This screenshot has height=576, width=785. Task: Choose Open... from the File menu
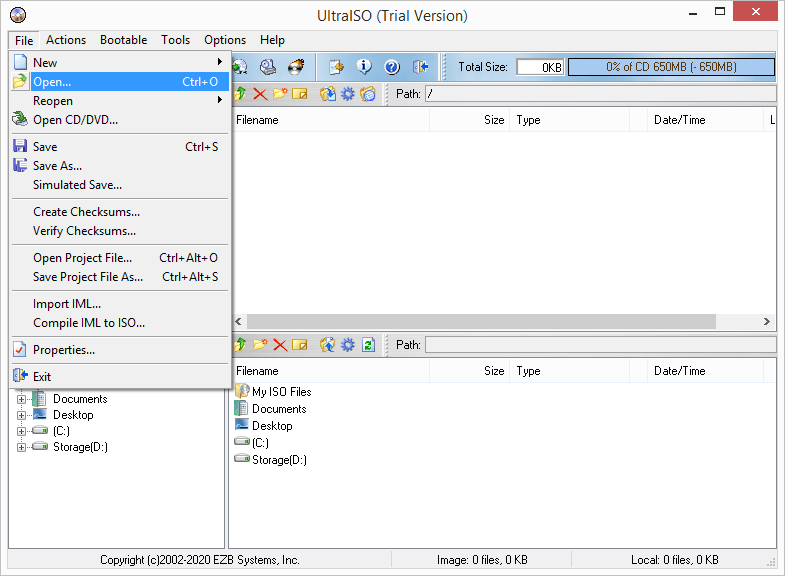coord(120,82)
